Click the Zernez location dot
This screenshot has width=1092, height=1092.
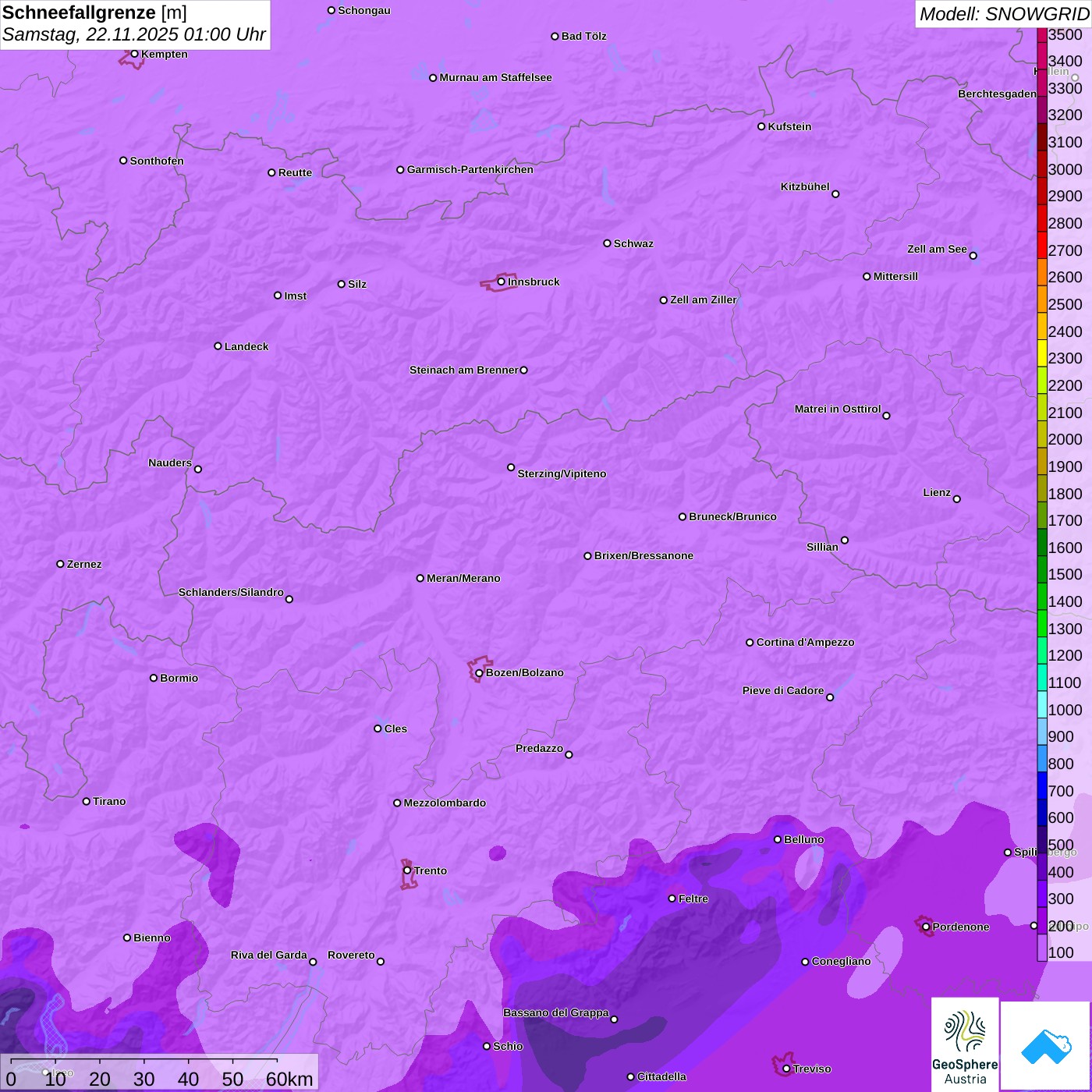click(x=61, y=564)
